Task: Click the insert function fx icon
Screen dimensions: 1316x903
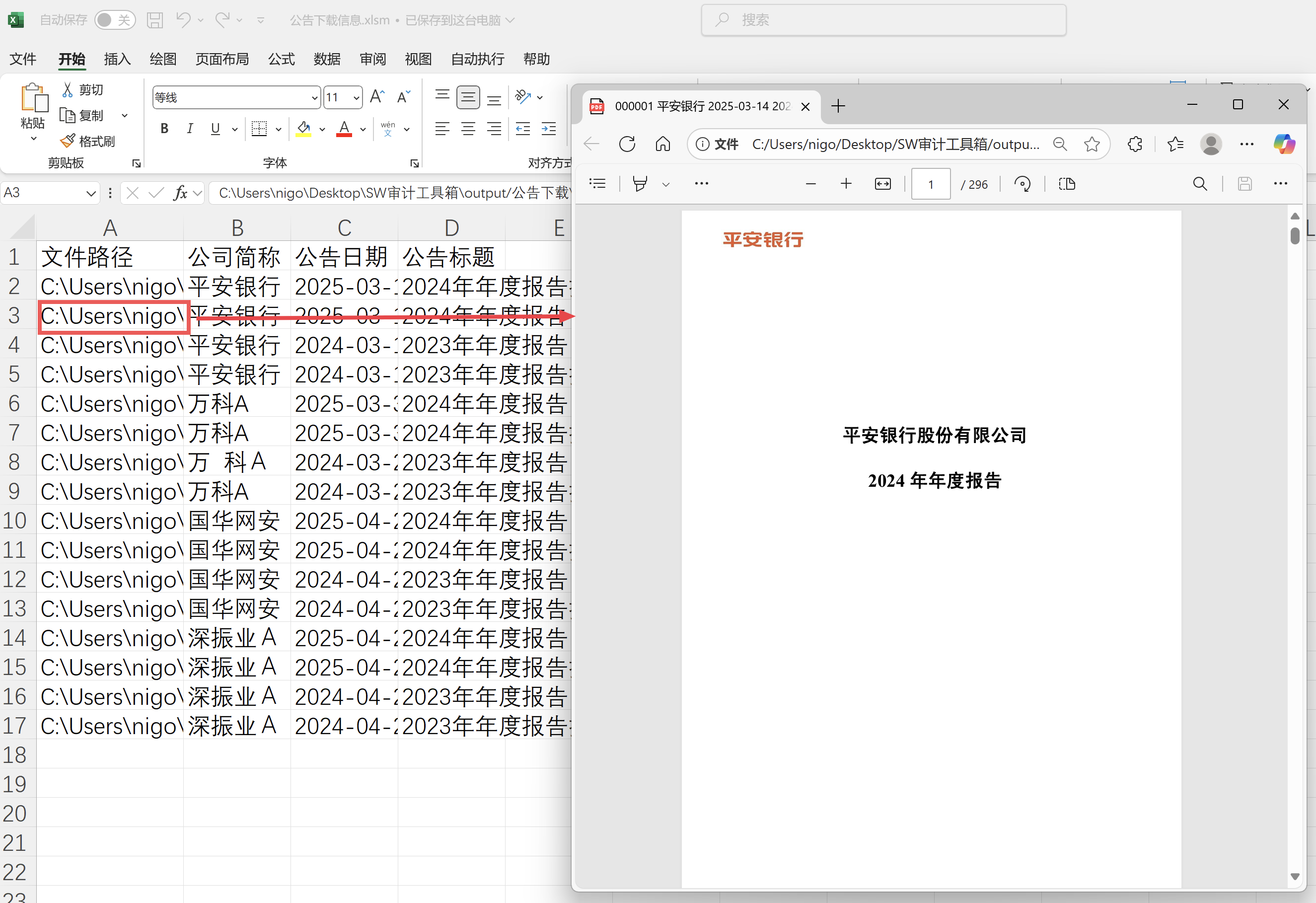Action: tap(180, 193)
